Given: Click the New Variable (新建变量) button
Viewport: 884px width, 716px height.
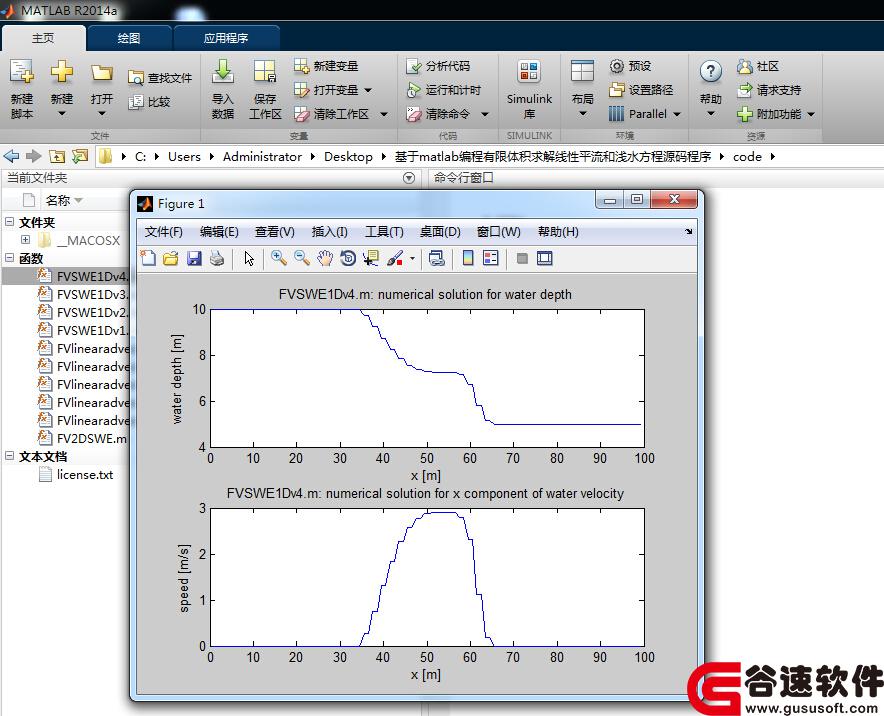Looking at the screenshot, I should tap(326, 66).
